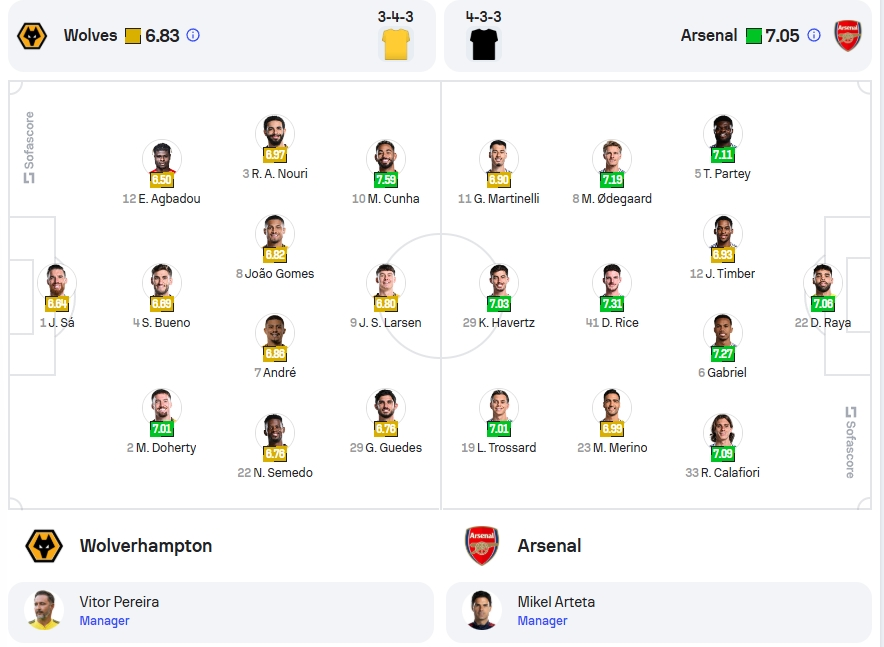Open João Gomes player photo
The image size is (884, 647).
pos(275,233)
